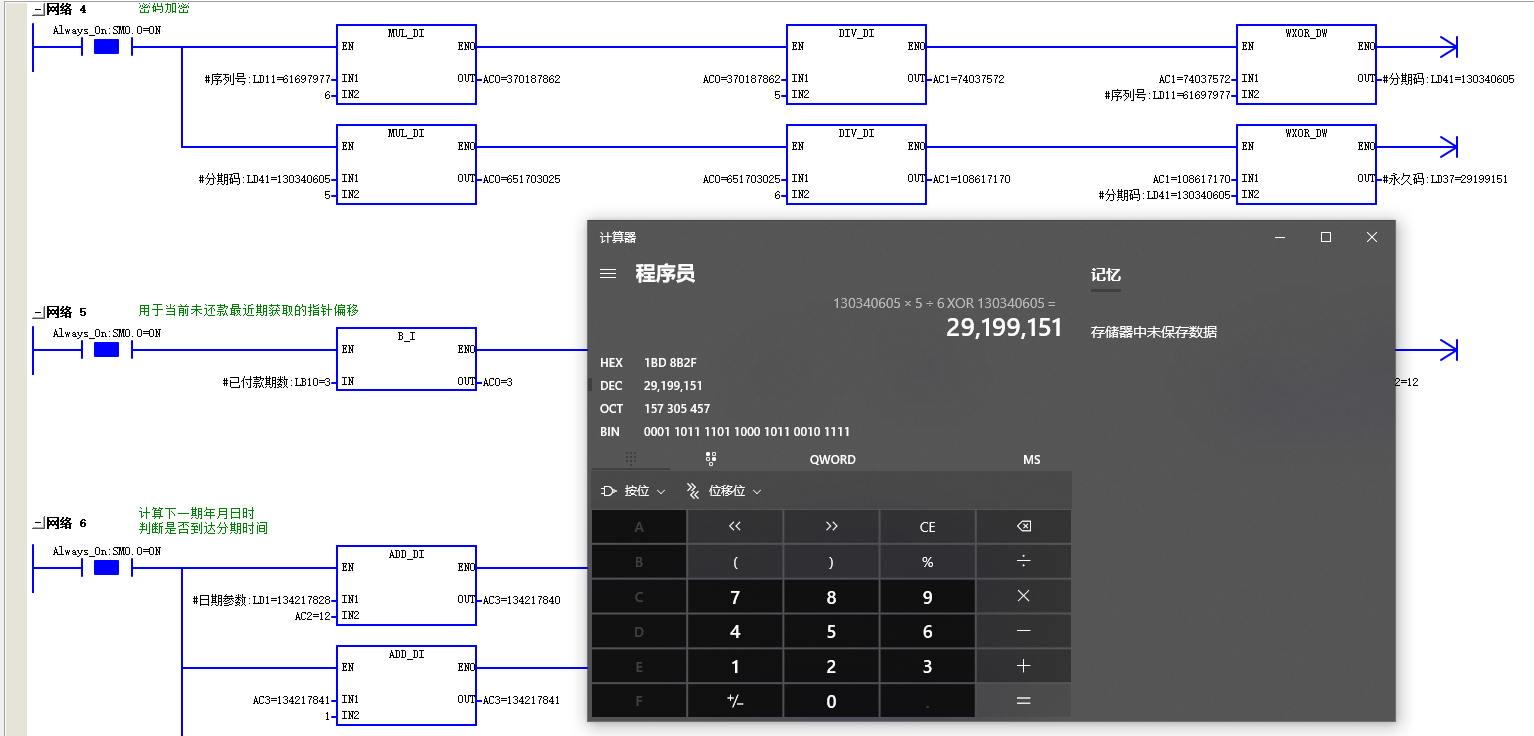Toggle the QWORD data size button

[x=832, y=460]
